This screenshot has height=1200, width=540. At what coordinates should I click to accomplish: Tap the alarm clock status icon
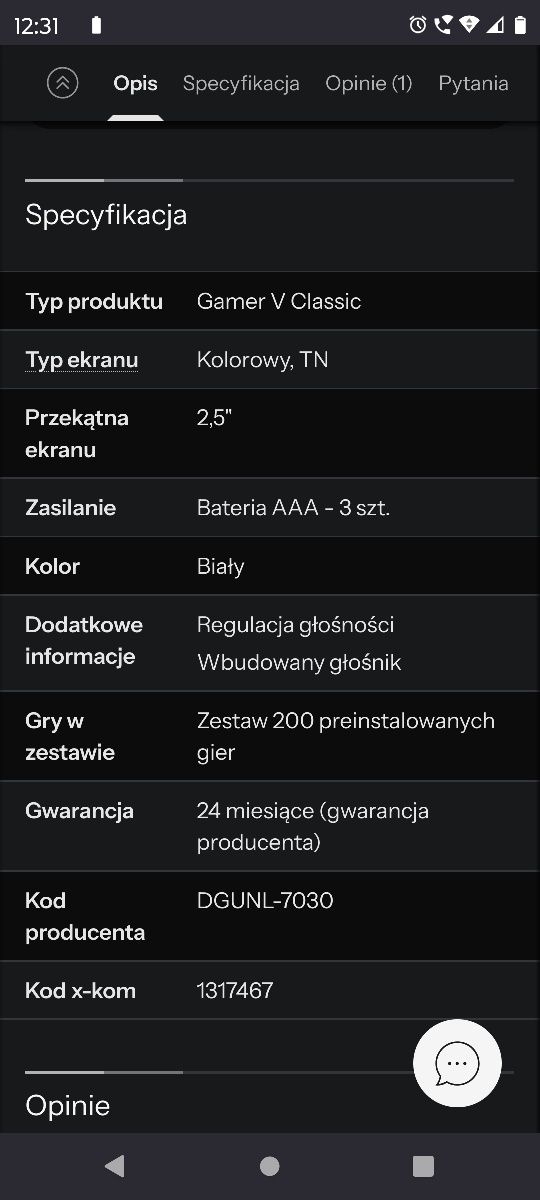(417, 25)
